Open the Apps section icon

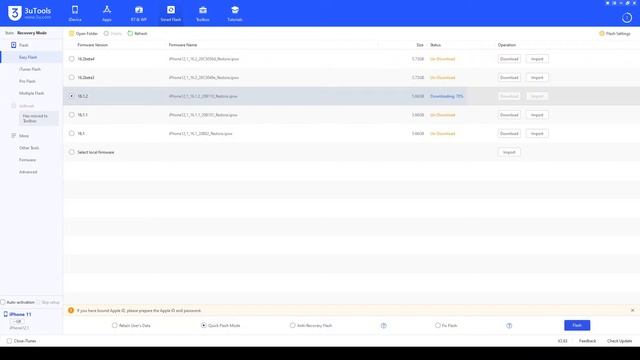click(x=107, y=10)
